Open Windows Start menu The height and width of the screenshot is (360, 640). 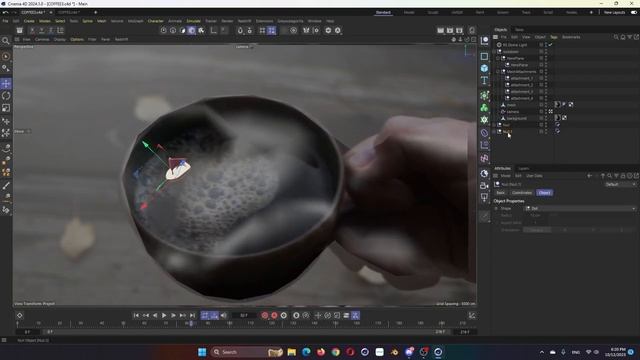click(x=202, y=352)
